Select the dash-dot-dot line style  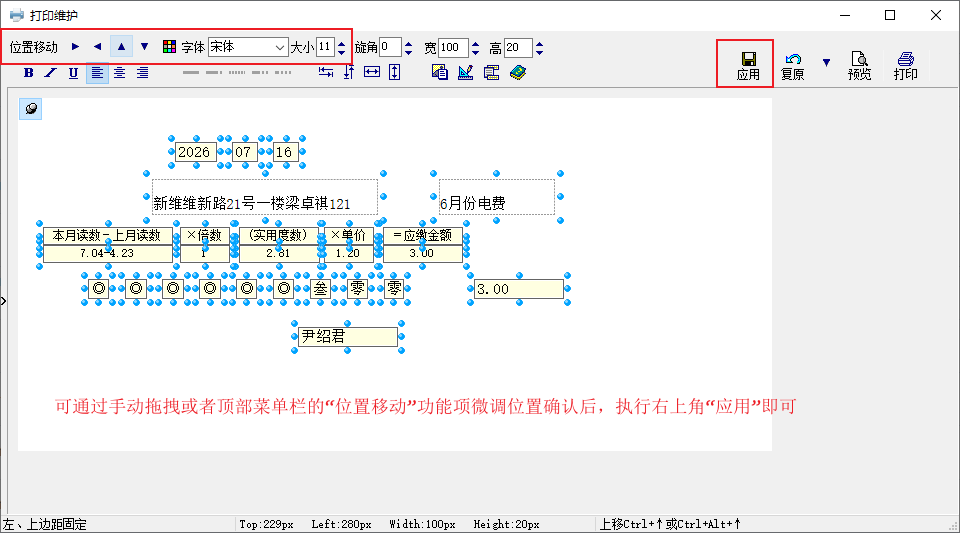(260, 72)
